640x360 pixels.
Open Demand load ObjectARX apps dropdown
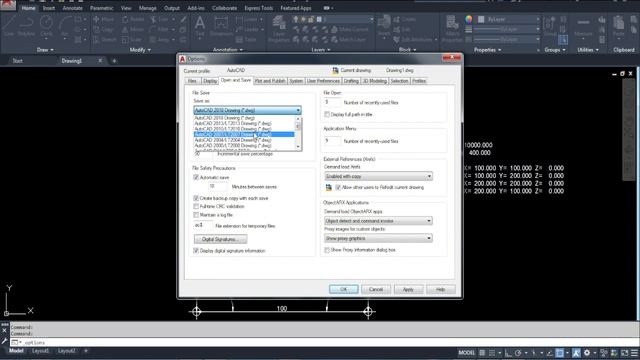click(378, 221)
